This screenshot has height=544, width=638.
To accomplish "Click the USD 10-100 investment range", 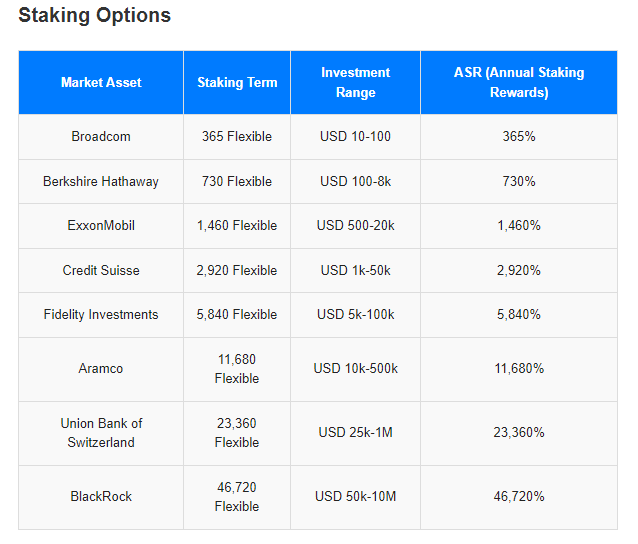I will point(355,137).
